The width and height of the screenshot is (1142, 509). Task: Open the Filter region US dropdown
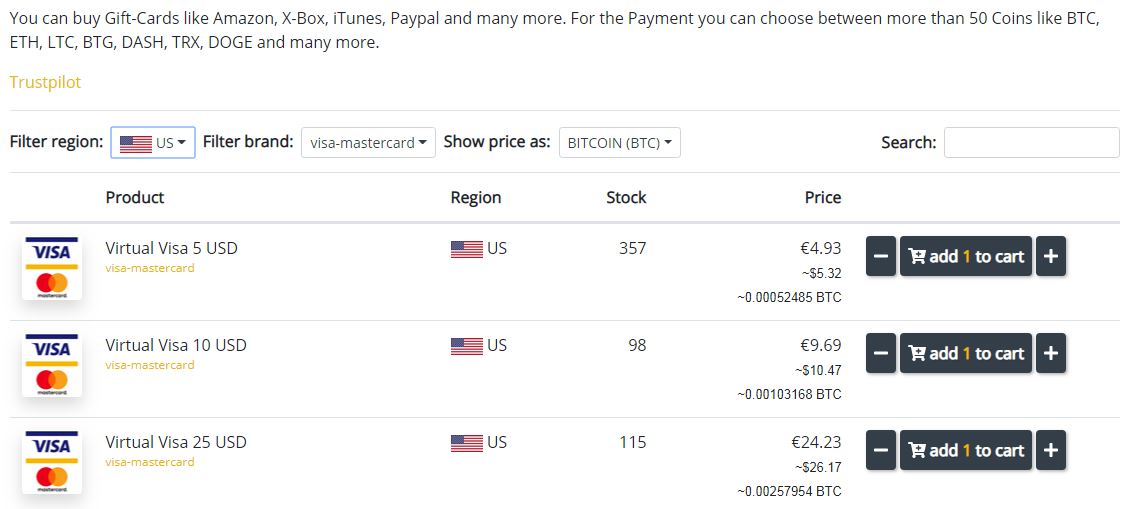pos(153,142)
